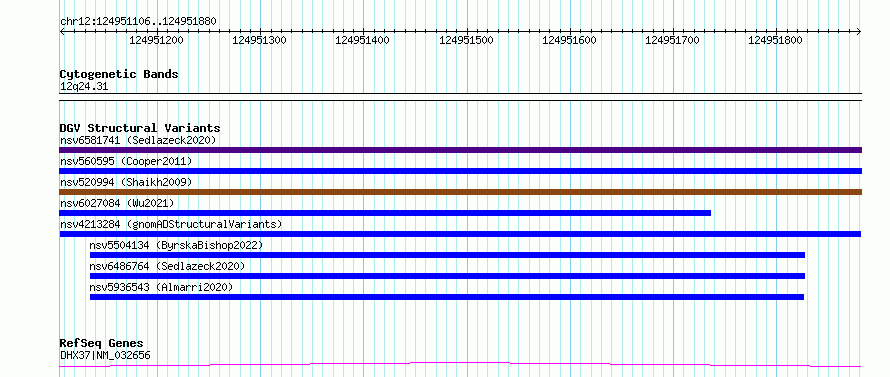The height and width of the screenshot is (377, 890).
Task: Open nsv520994 (Shaikh2009) variant label
Action: tap(126, 182)
